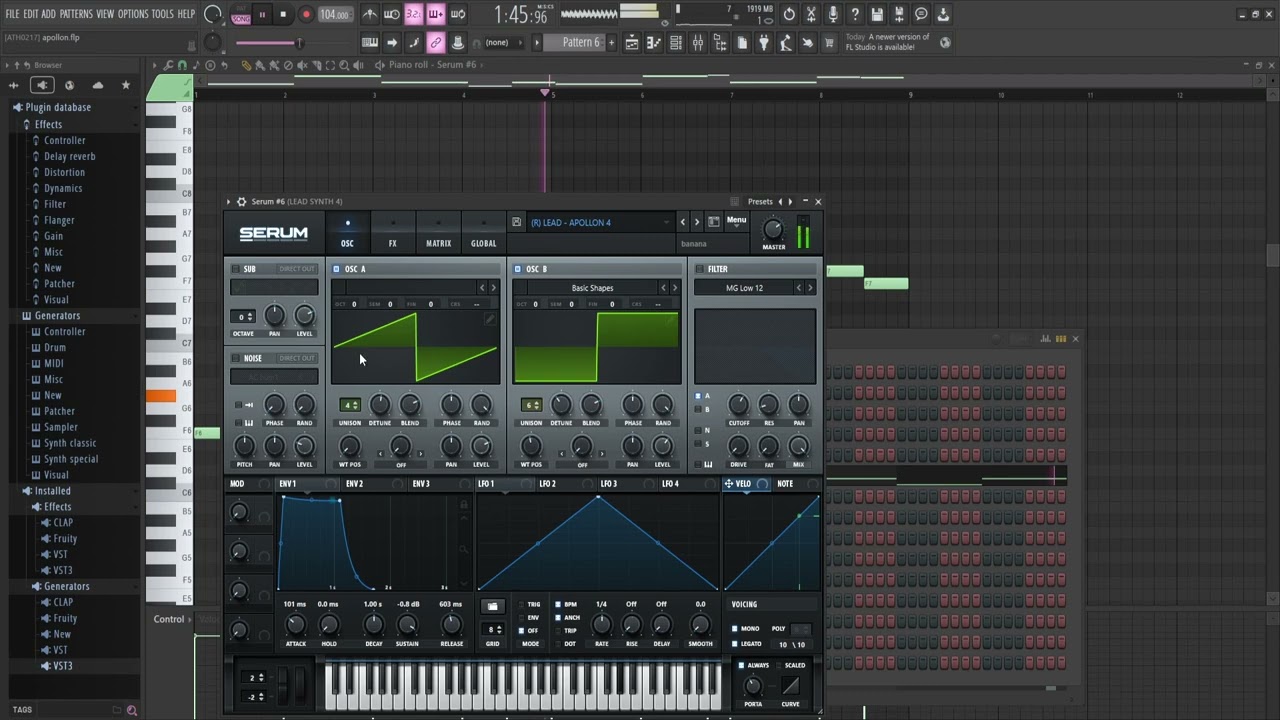This screenshot has width=1280, height=720.
Task: Click the star favorites icon in Browser
Action: coord(125,85)
